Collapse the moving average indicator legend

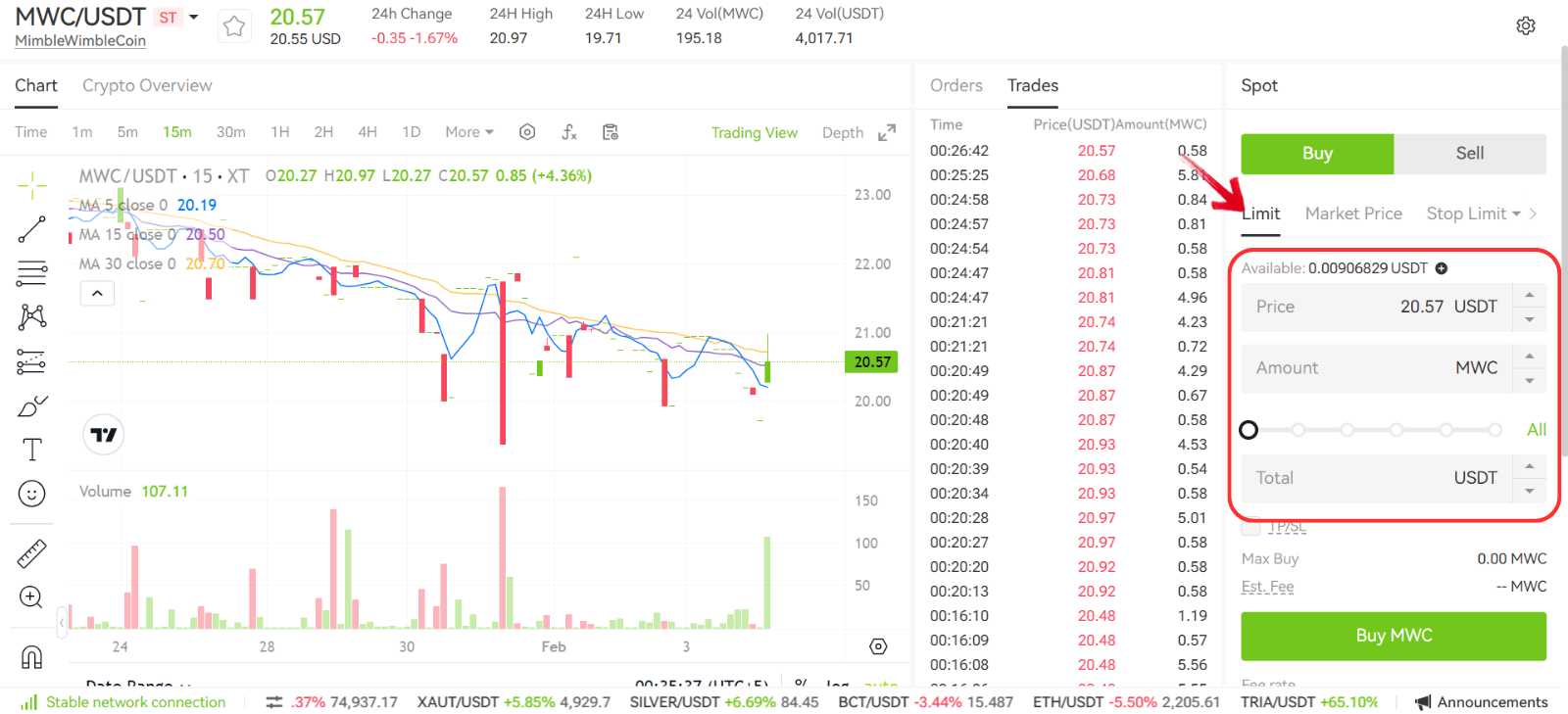pos(97,293)
